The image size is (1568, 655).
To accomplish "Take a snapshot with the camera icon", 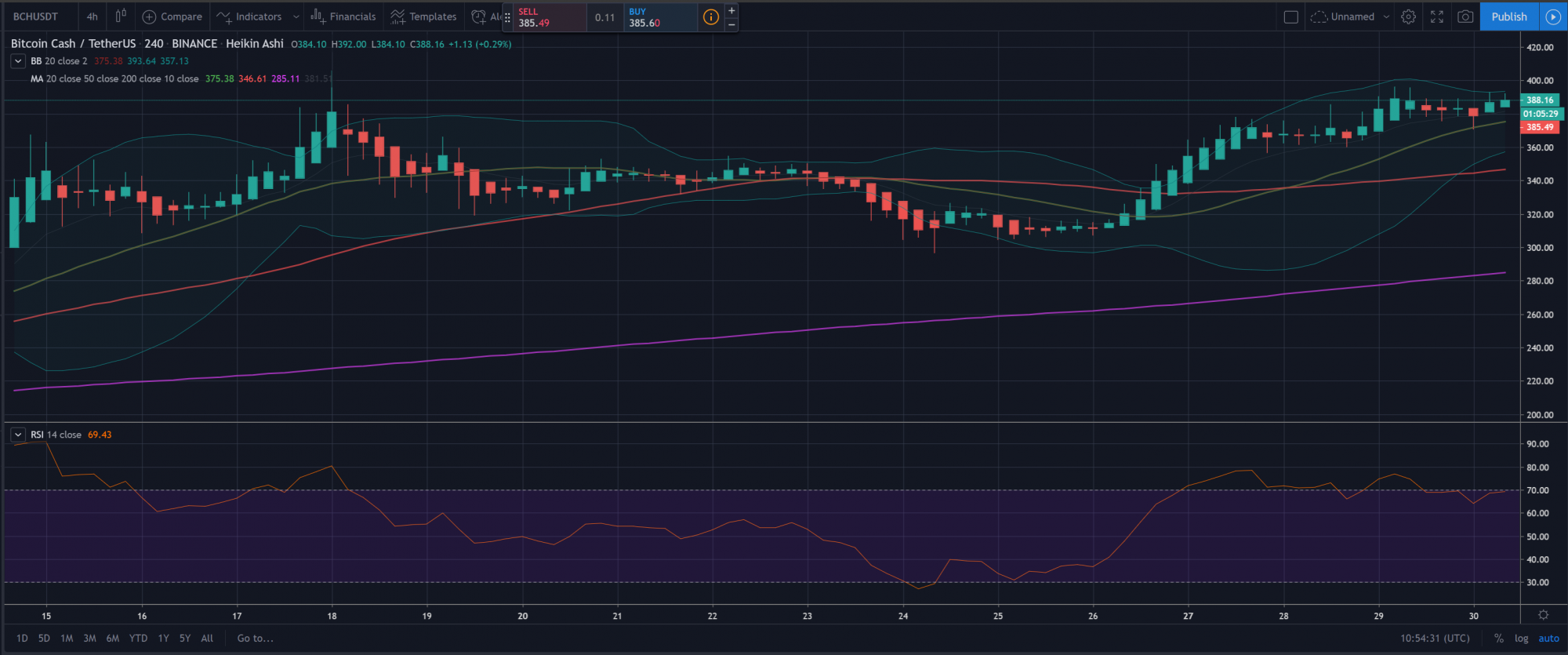I will (x=1465, y=16).
